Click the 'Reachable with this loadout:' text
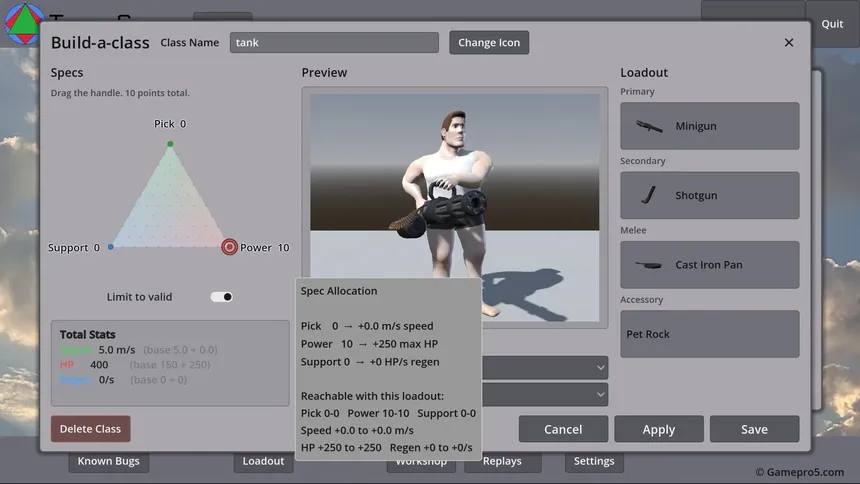Viewport: 860px width, 484px height. pos(372,396)
